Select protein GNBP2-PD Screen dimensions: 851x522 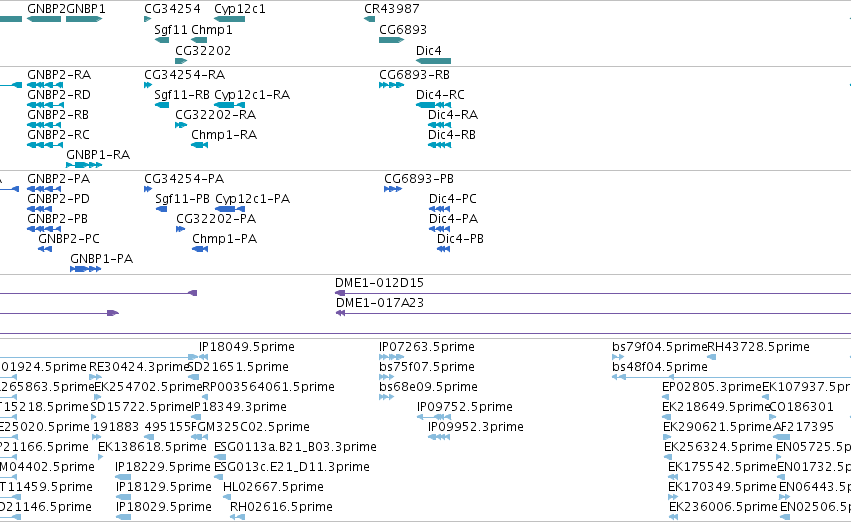[x=59, y=199]
